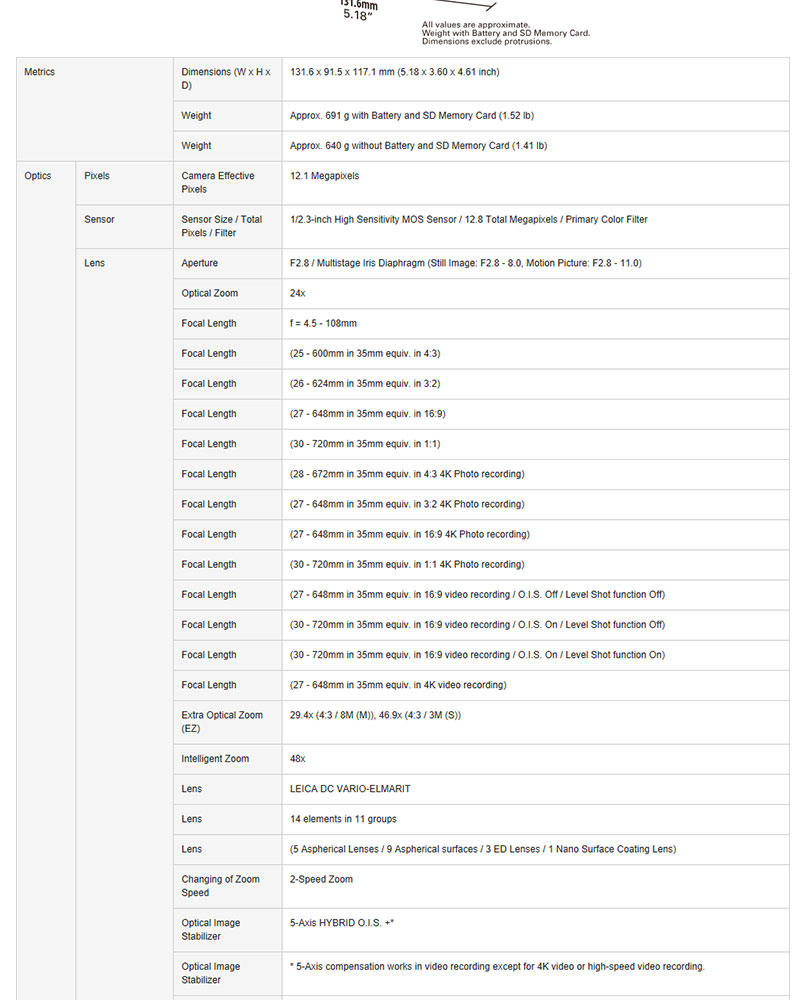Select the Pixels subcategory cell

(x=97, y=176)
